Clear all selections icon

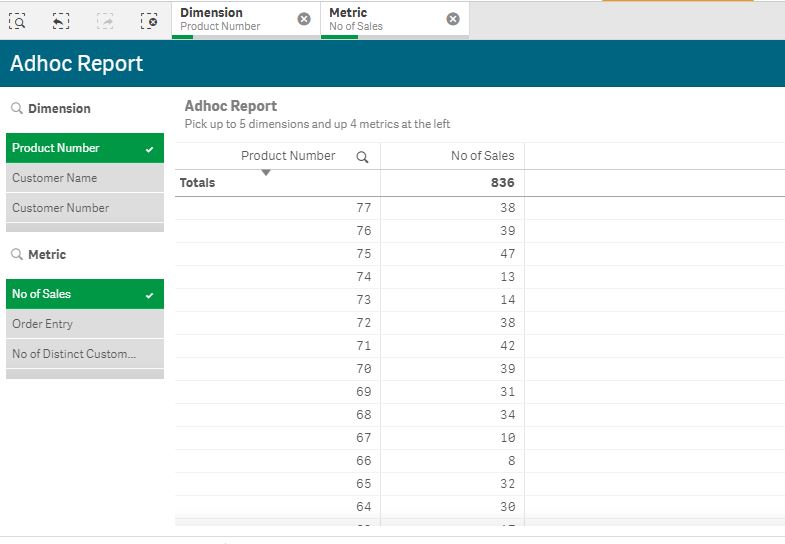[149, 20]
